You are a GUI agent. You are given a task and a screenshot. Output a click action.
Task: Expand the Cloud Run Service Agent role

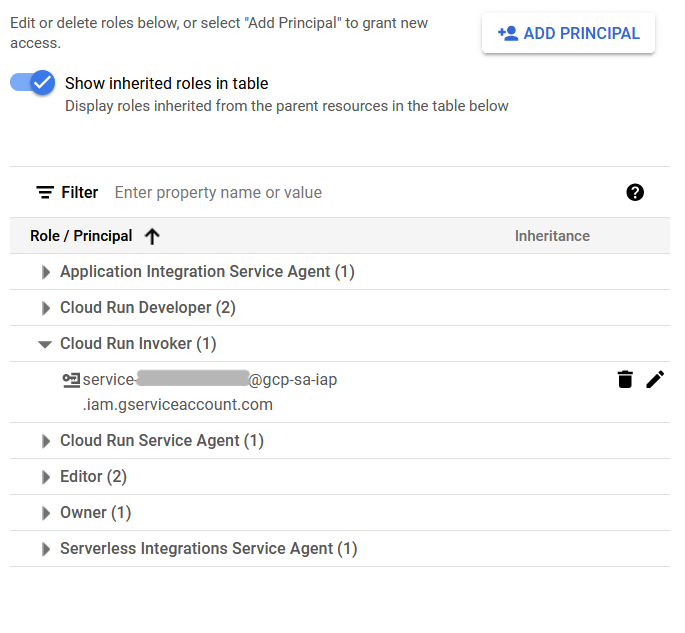pyautogui.click(x=45, y=441)
